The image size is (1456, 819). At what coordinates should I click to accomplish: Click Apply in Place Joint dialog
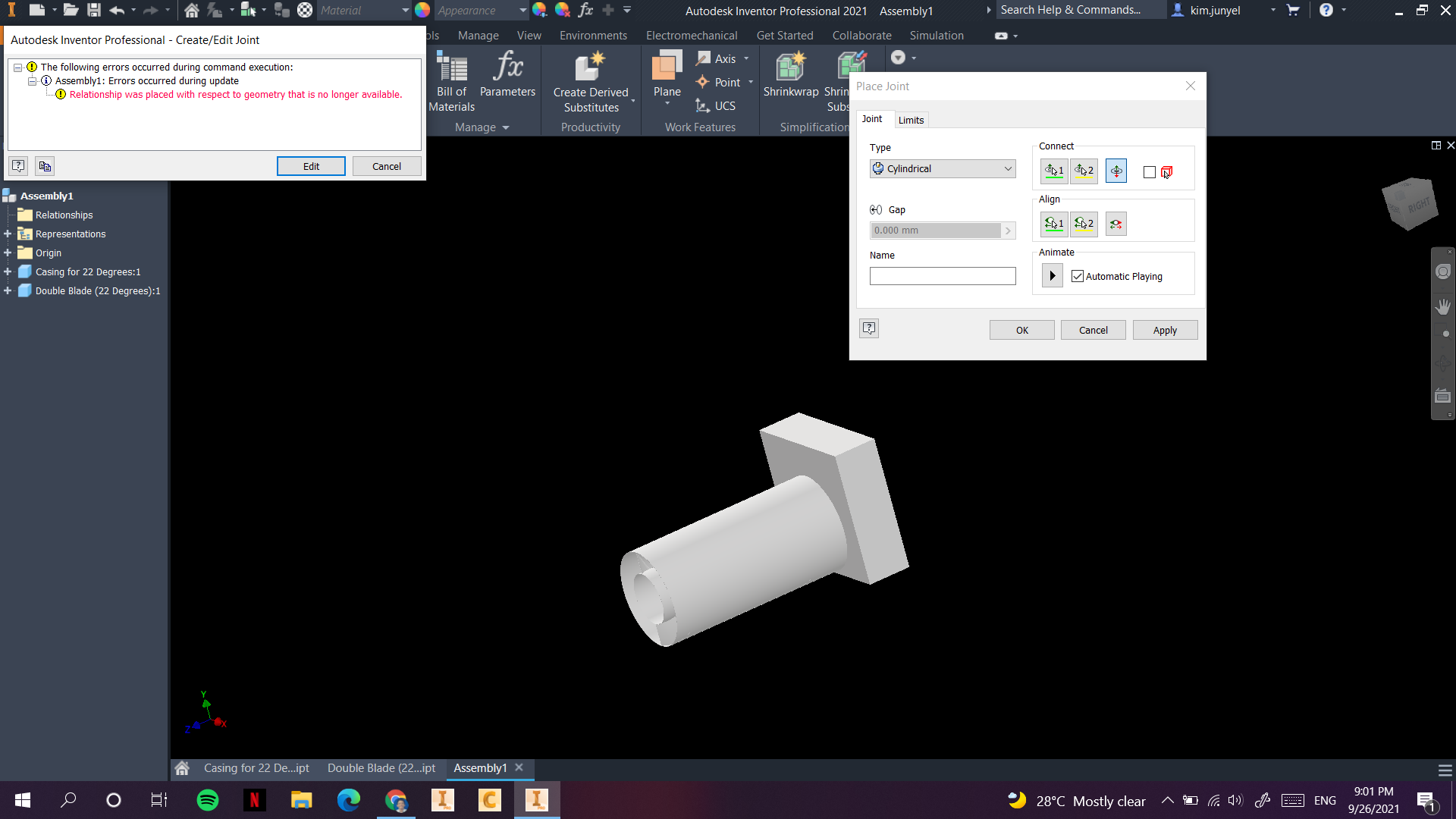click(1165, 330)
